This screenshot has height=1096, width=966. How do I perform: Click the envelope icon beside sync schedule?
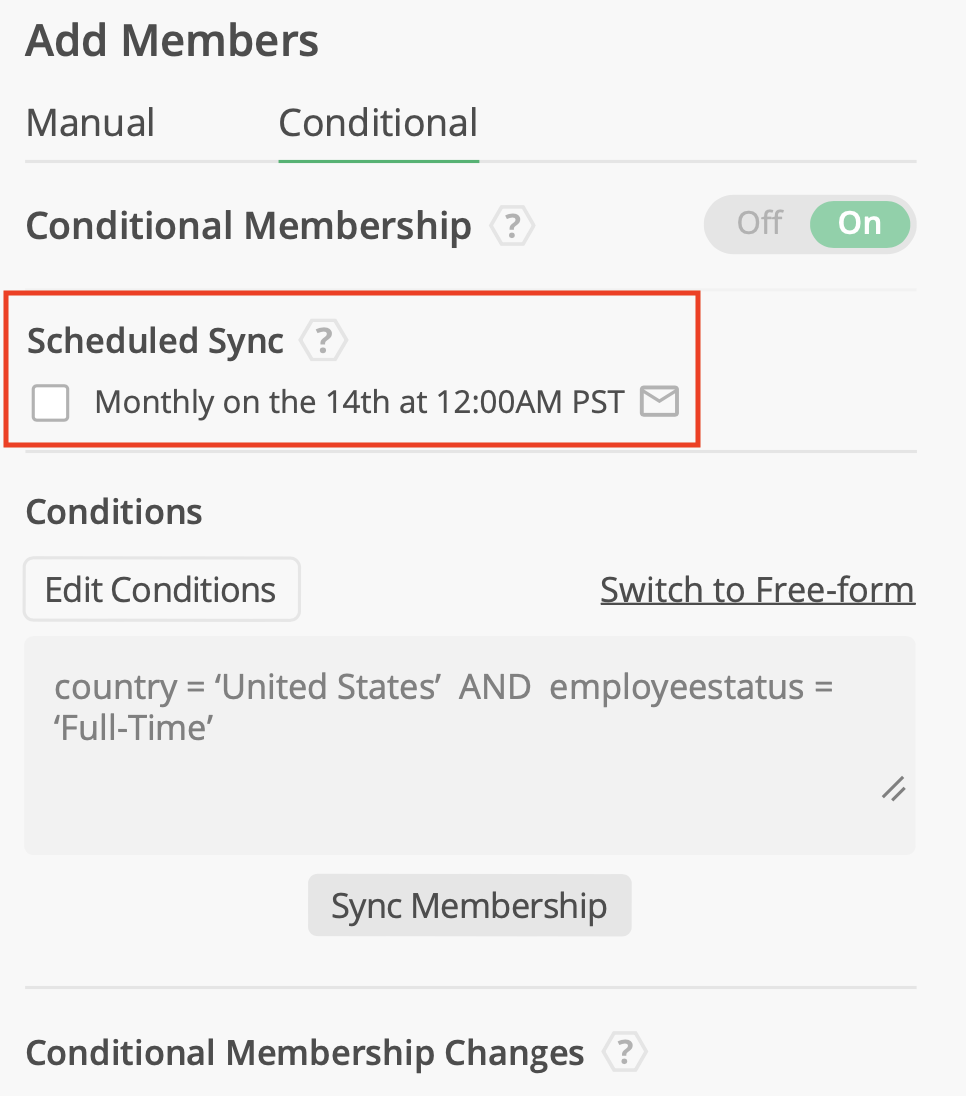point(659,402)
